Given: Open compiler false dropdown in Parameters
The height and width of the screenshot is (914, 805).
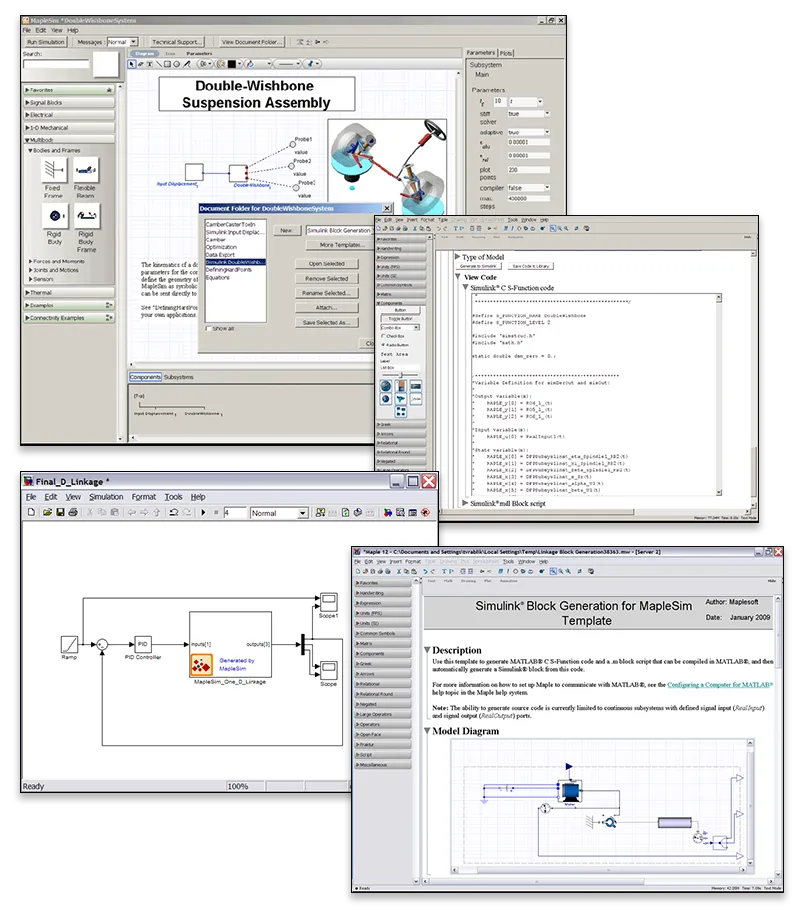Looking at the screenshot, I should tap(529, 188).
